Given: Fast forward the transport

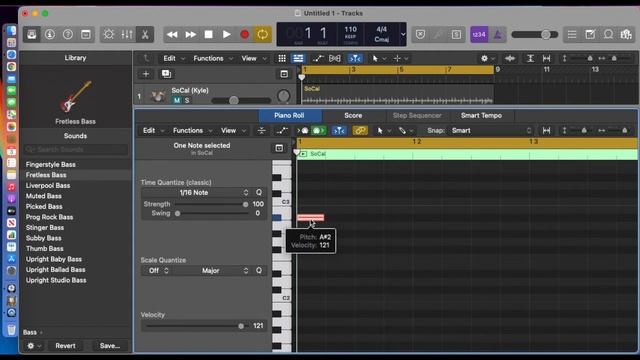Looking at the screenshot, I should [191, 35].
